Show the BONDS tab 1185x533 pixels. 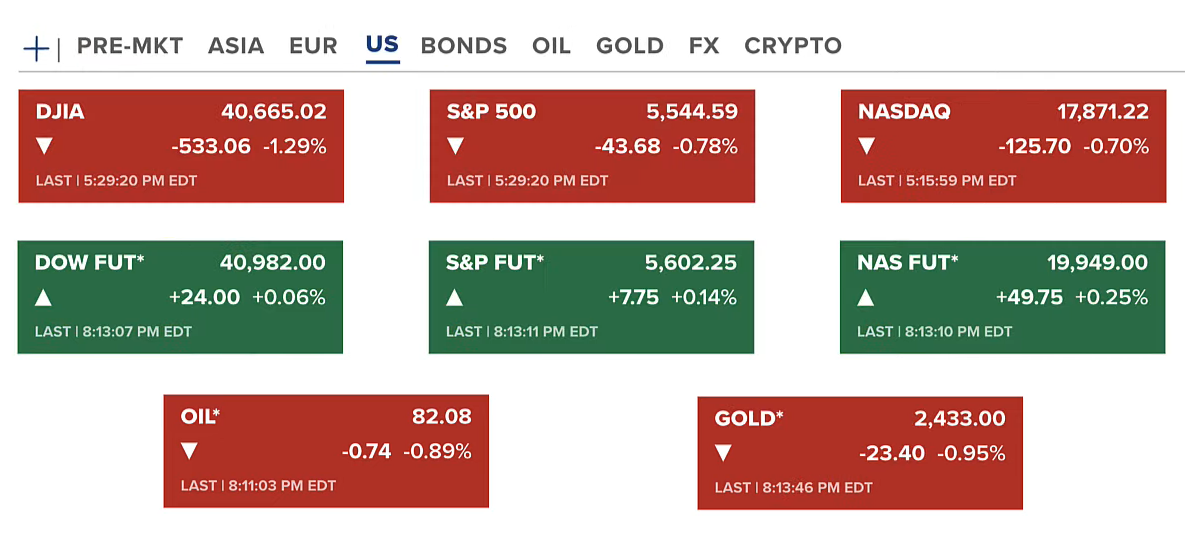click(x=464, y=46)
